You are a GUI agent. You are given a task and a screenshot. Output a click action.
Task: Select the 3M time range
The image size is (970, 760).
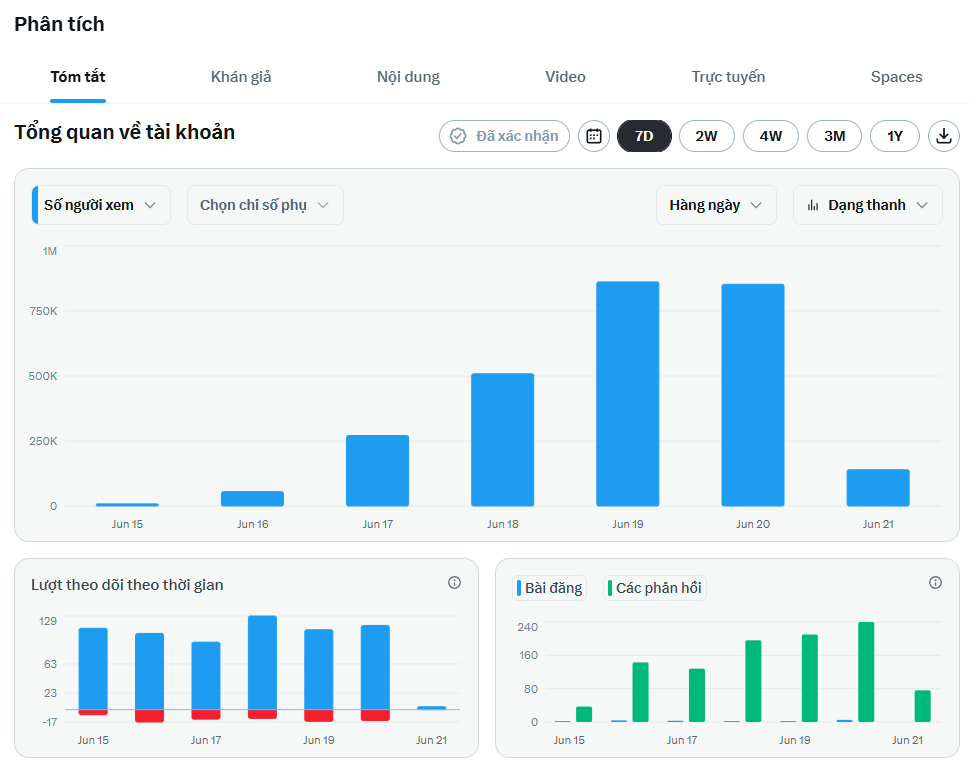tap(835, 136)
